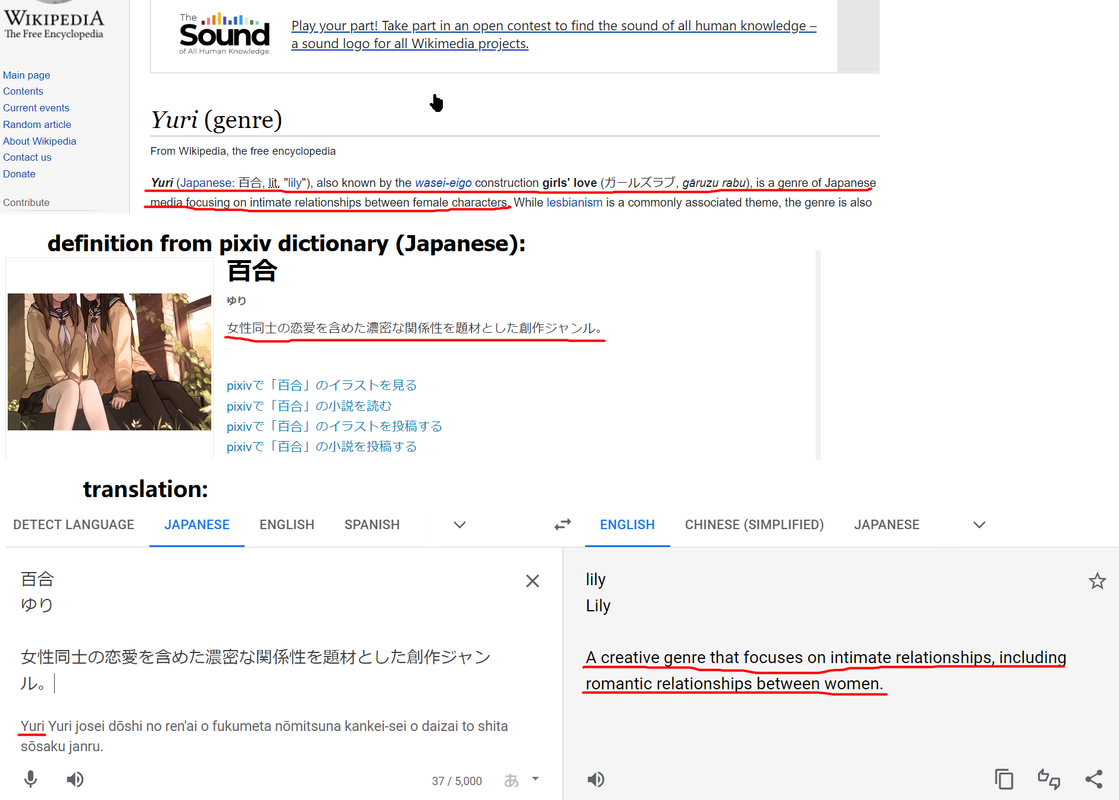Viewport: 1119px width, 800px height.
Task: Select the Detect Language tab
Action: click(74, 525)
